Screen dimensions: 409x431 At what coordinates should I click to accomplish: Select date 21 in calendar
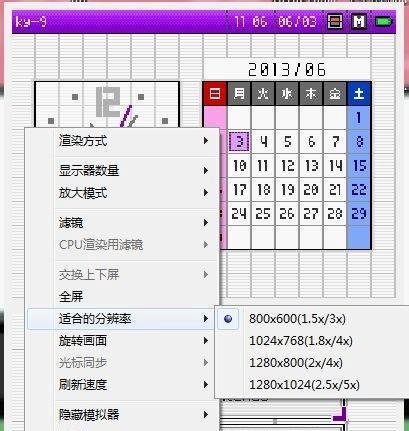(x=335, y=190)
